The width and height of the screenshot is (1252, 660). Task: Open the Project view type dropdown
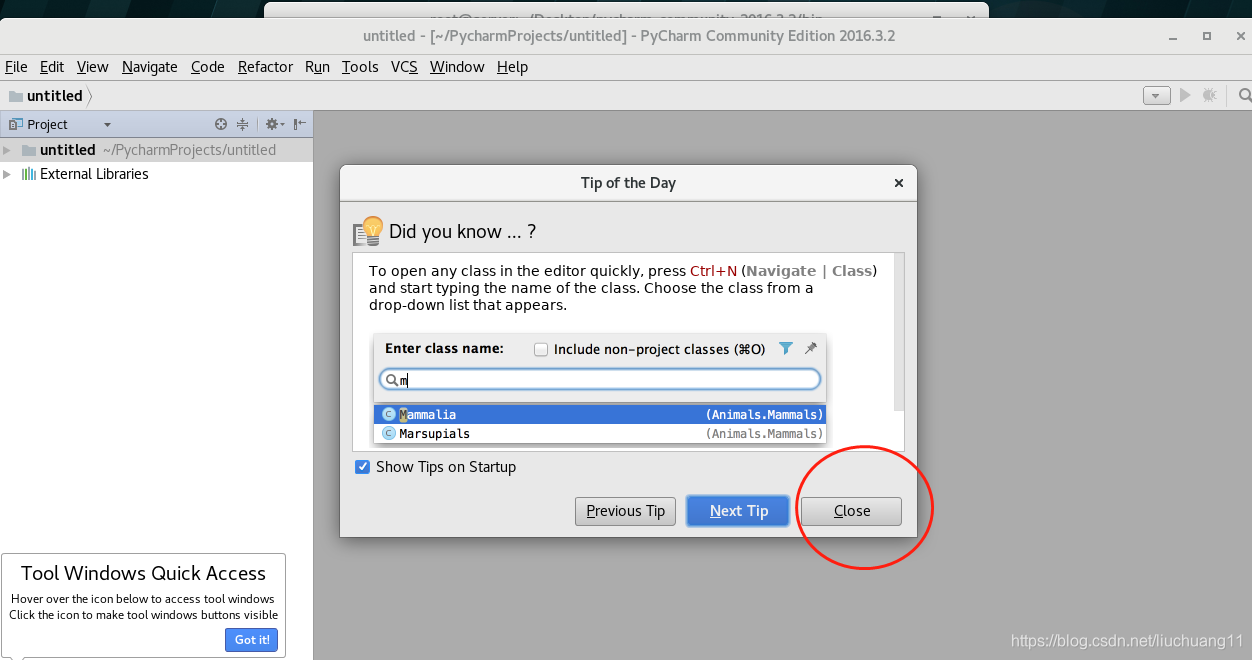(x=107, y=125)
